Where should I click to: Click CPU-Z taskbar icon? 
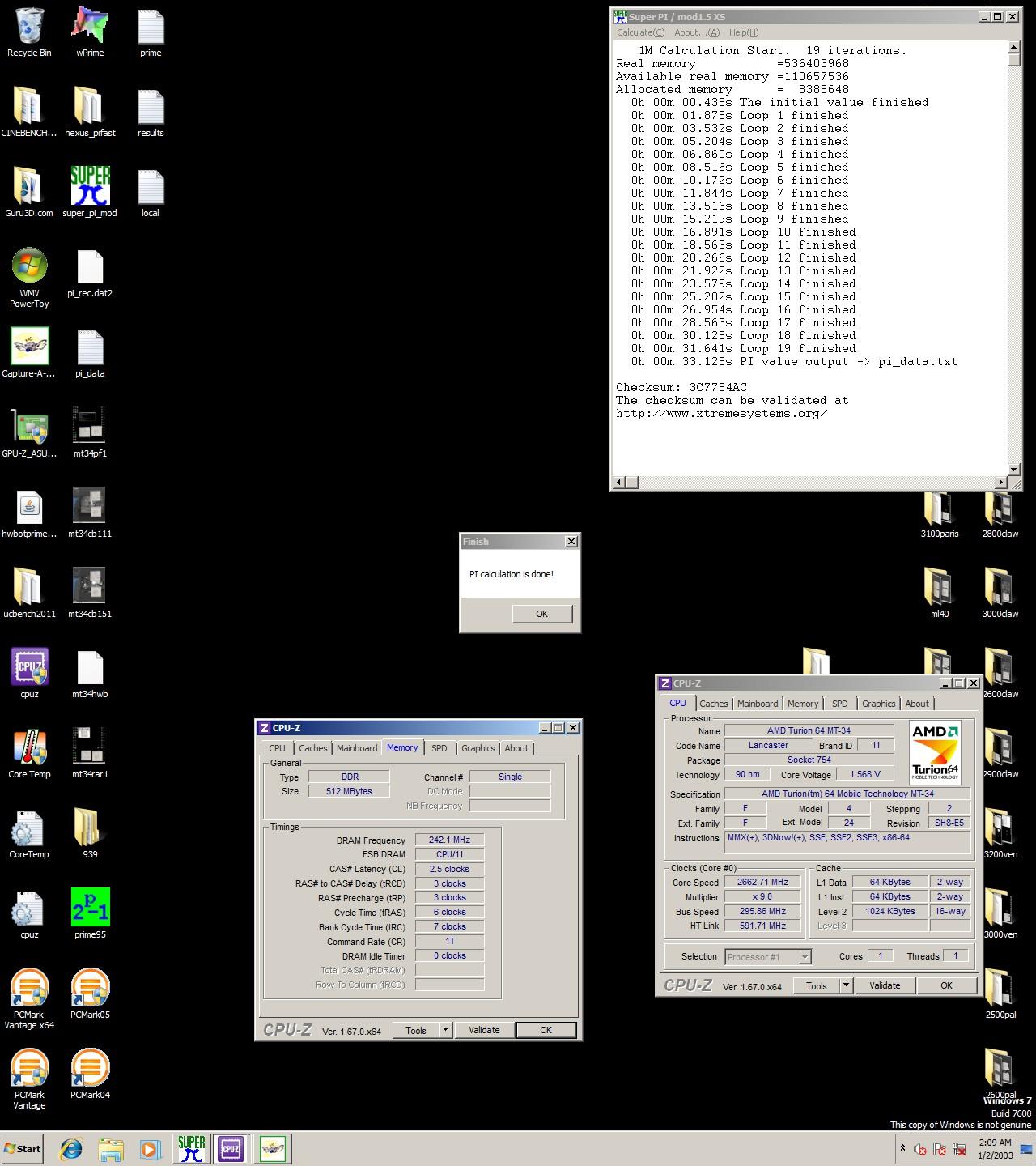(231, 1149)
